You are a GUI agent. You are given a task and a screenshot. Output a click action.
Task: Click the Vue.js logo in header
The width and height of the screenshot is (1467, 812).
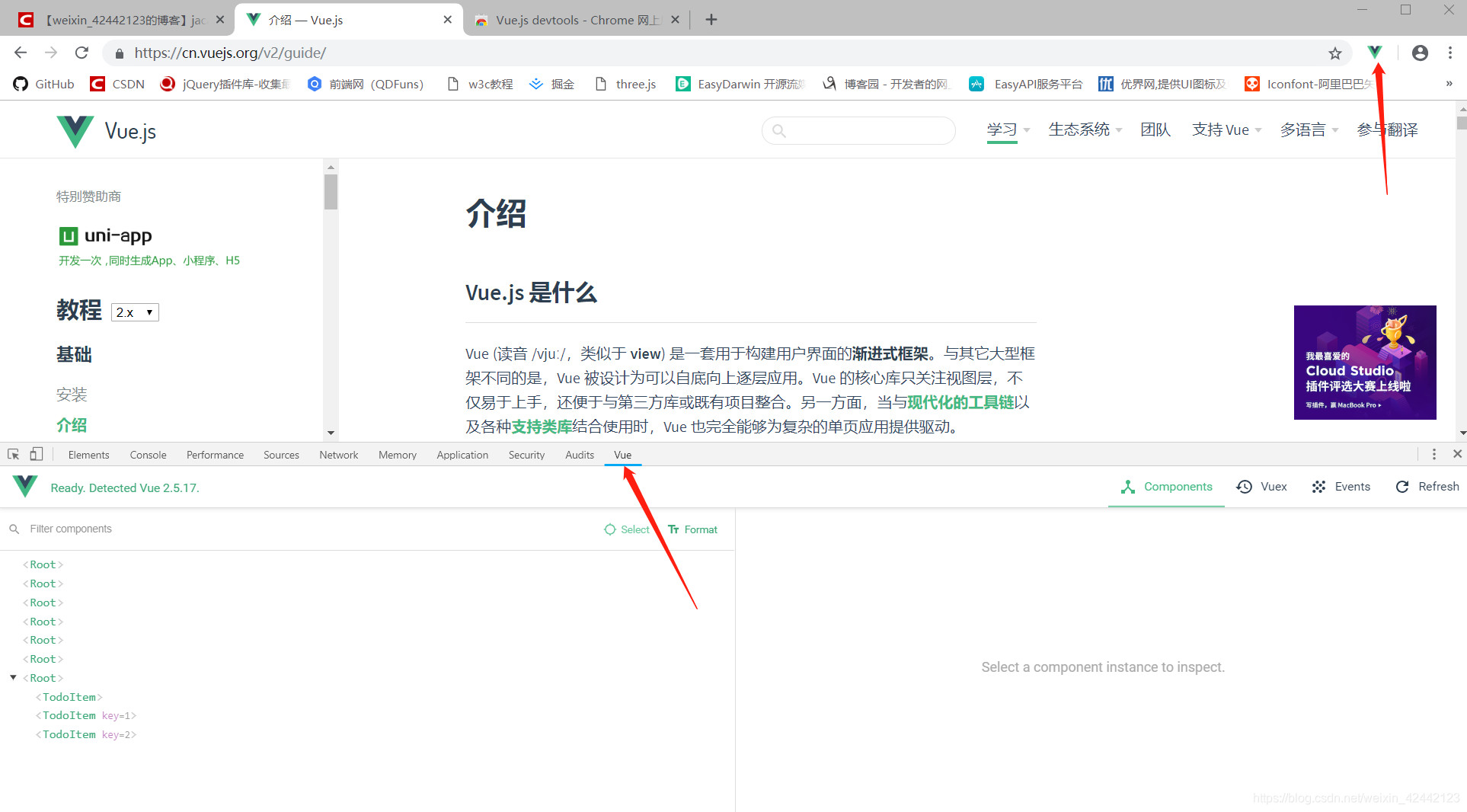(107, 131)
